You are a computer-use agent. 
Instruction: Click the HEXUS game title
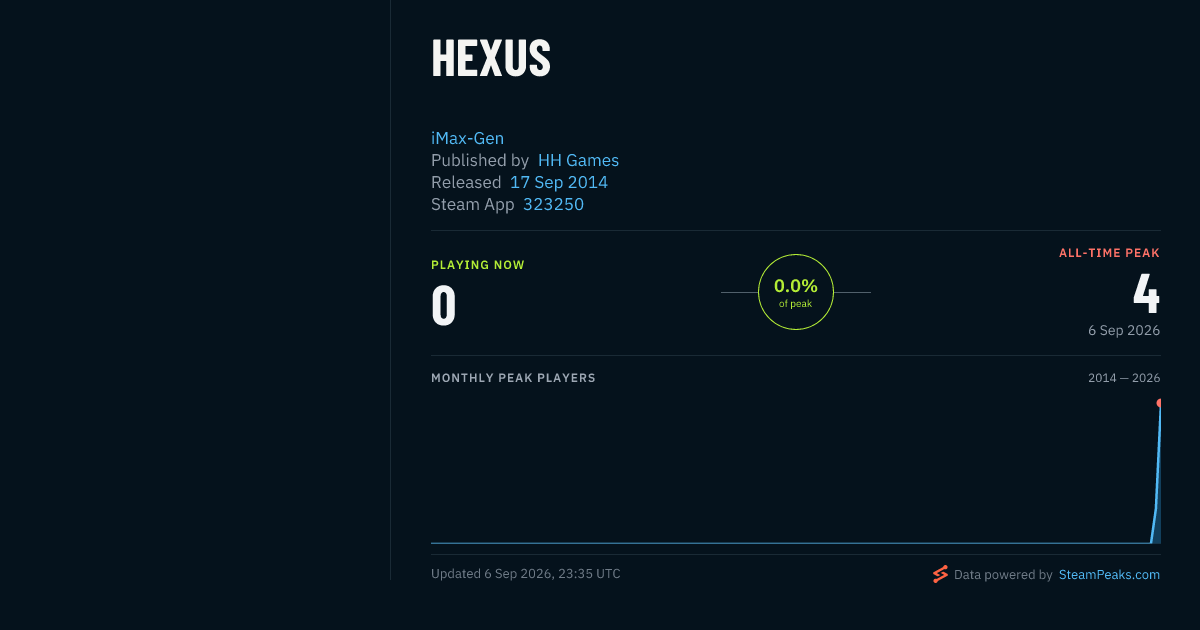(x=491, y=58)
